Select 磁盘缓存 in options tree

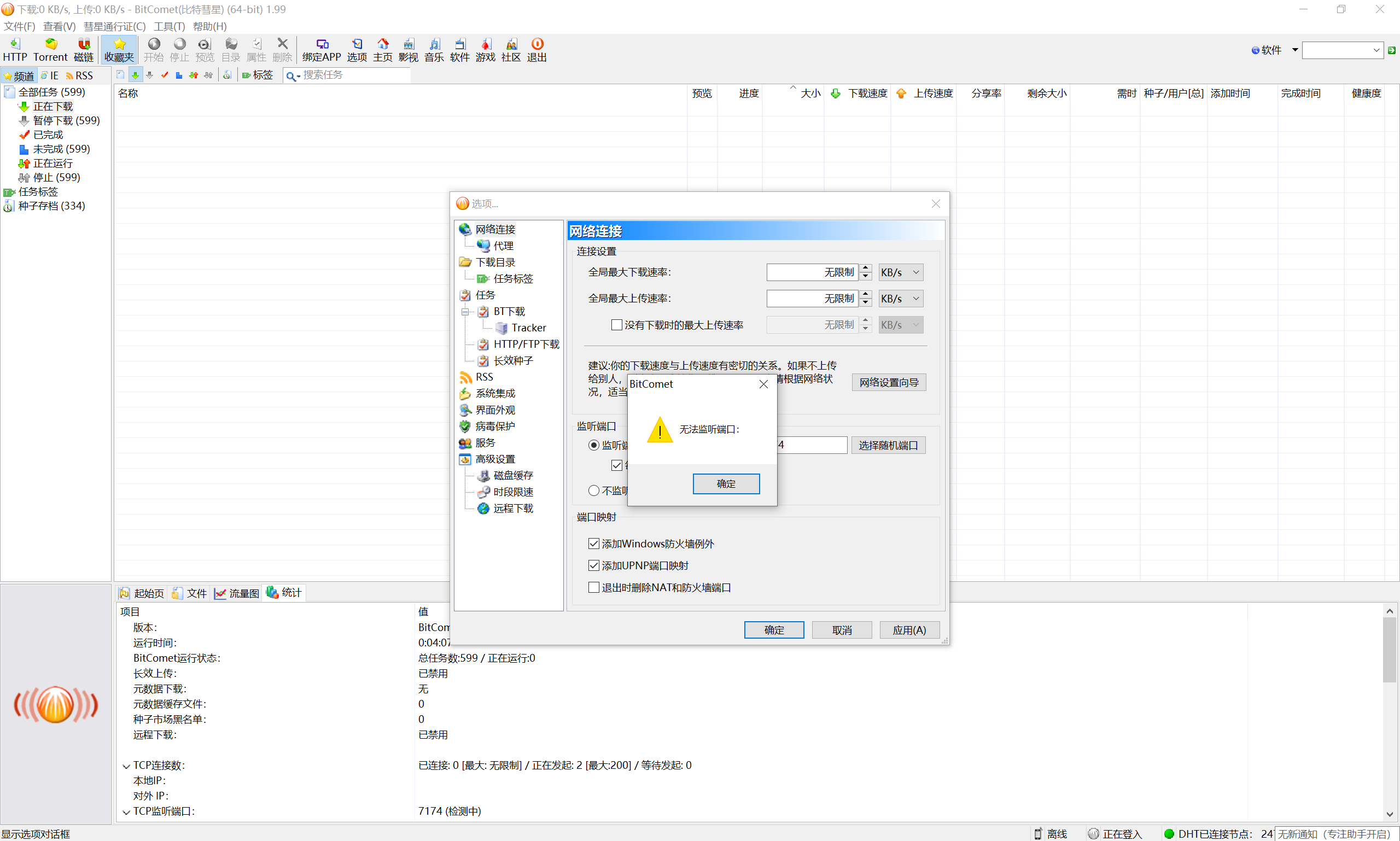(x=512, y=476)
